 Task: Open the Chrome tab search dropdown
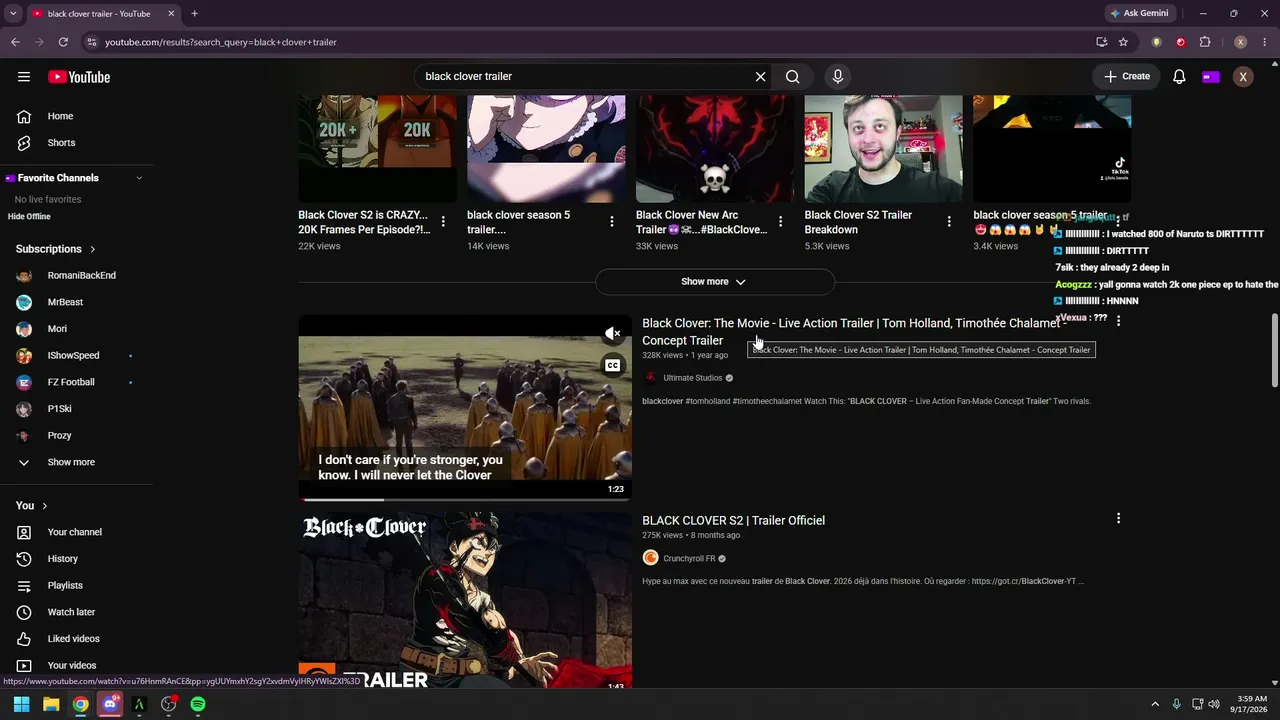(x=13, y=14)
